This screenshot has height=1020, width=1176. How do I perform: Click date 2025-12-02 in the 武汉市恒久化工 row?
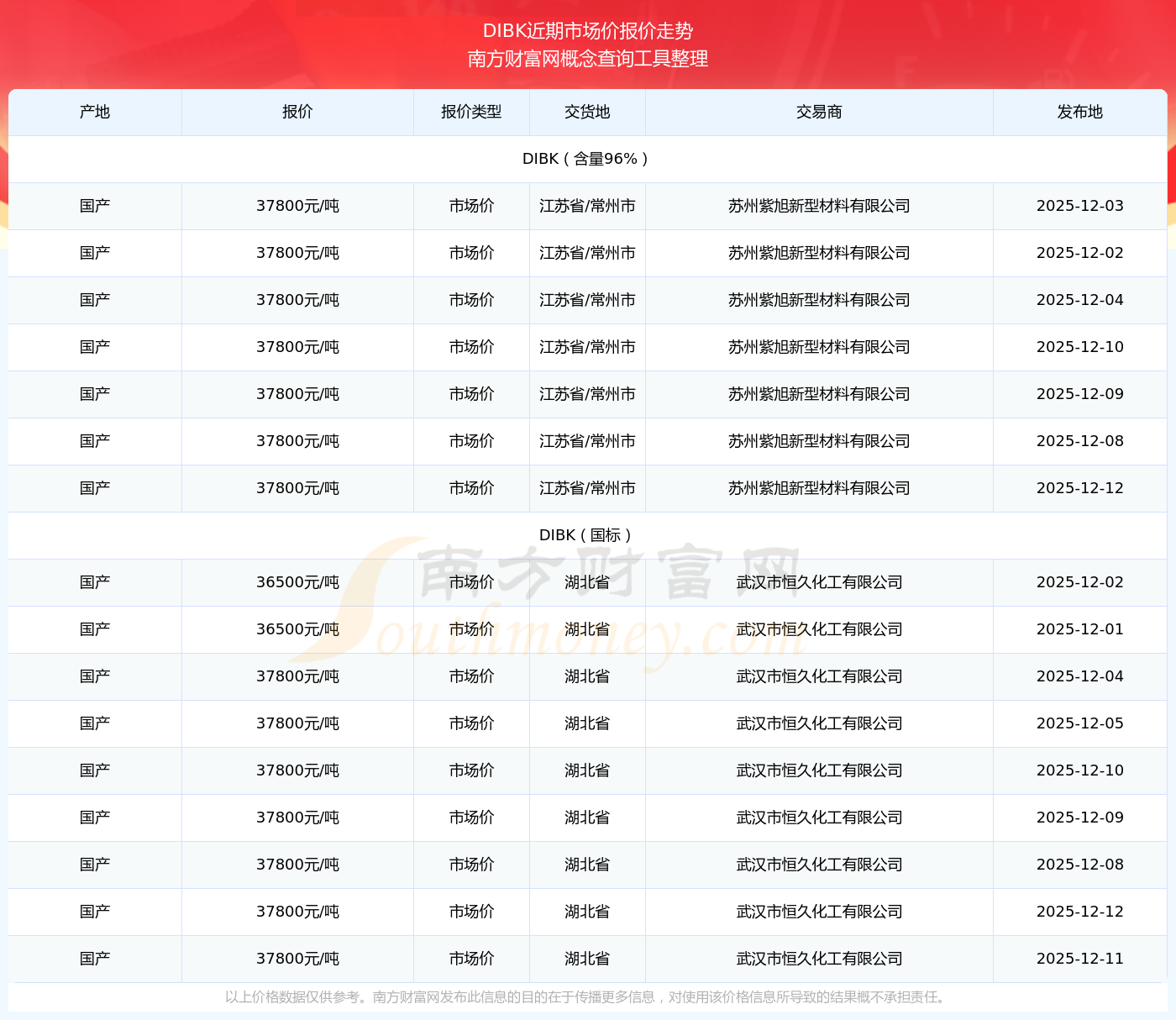point(1080,582)
